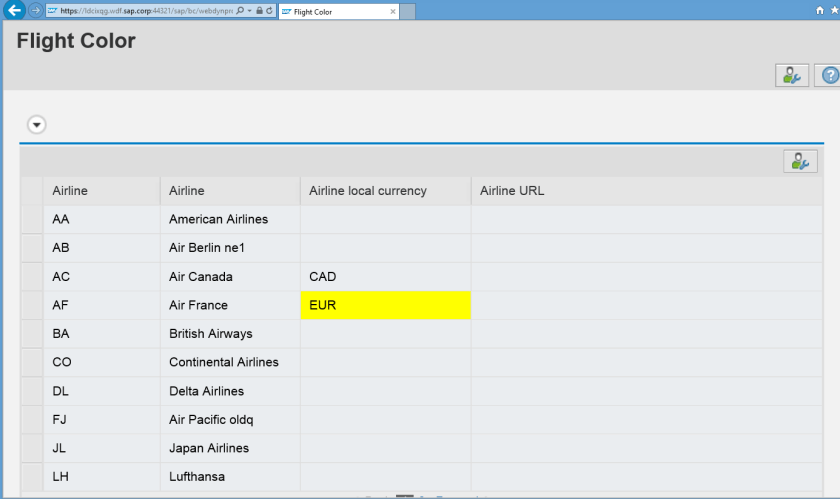Click the CAD currency cell
This screenshot has width=840, height=499.
coord(385,277)
